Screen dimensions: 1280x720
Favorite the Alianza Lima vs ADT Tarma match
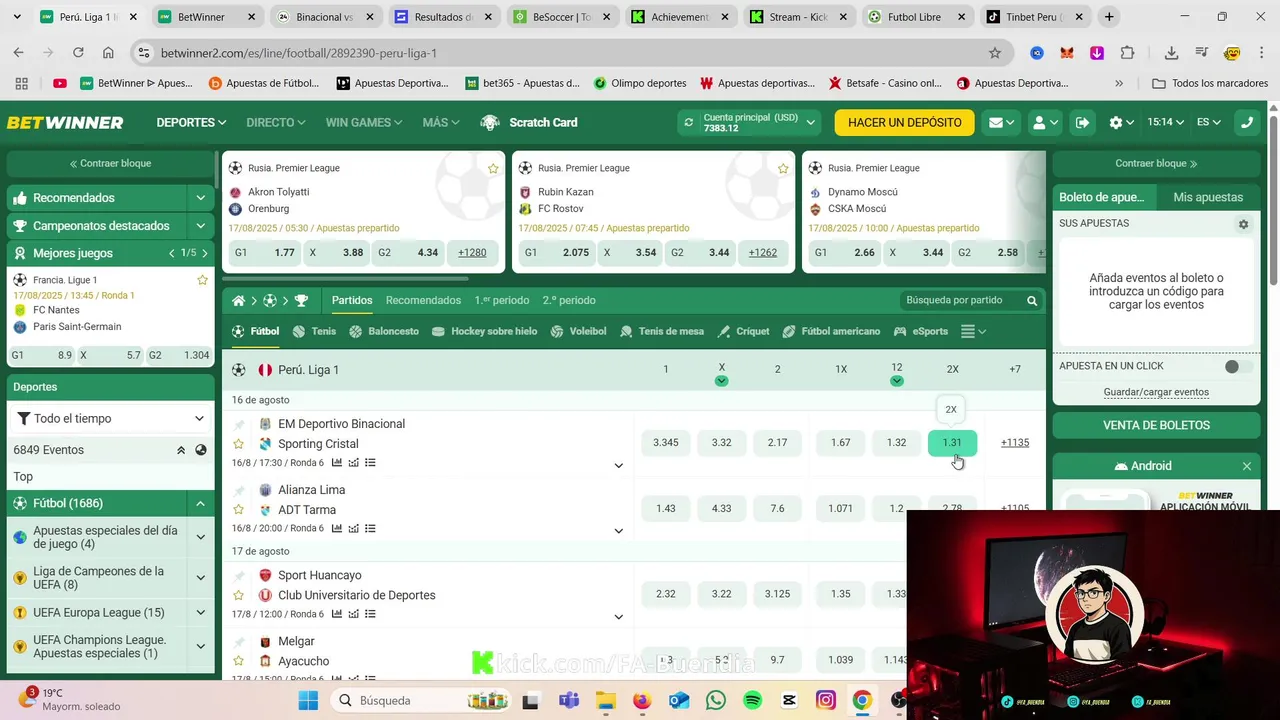(x=238, y=510)
